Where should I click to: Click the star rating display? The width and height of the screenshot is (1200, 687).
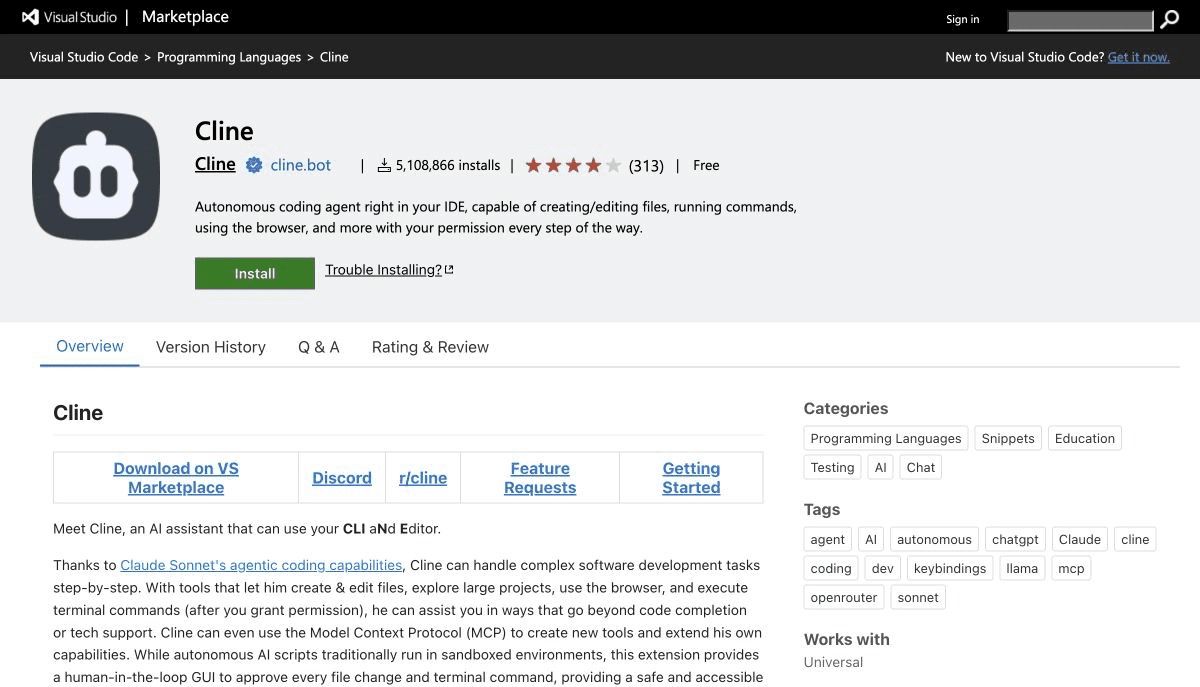pyautogui.click(x=573, y=166)
